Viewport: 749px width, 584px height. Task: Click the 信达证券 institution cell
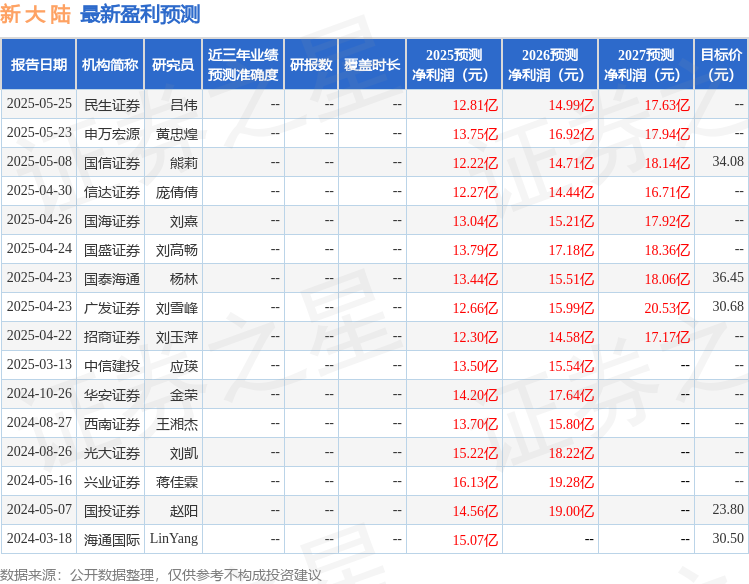point(112,192)
